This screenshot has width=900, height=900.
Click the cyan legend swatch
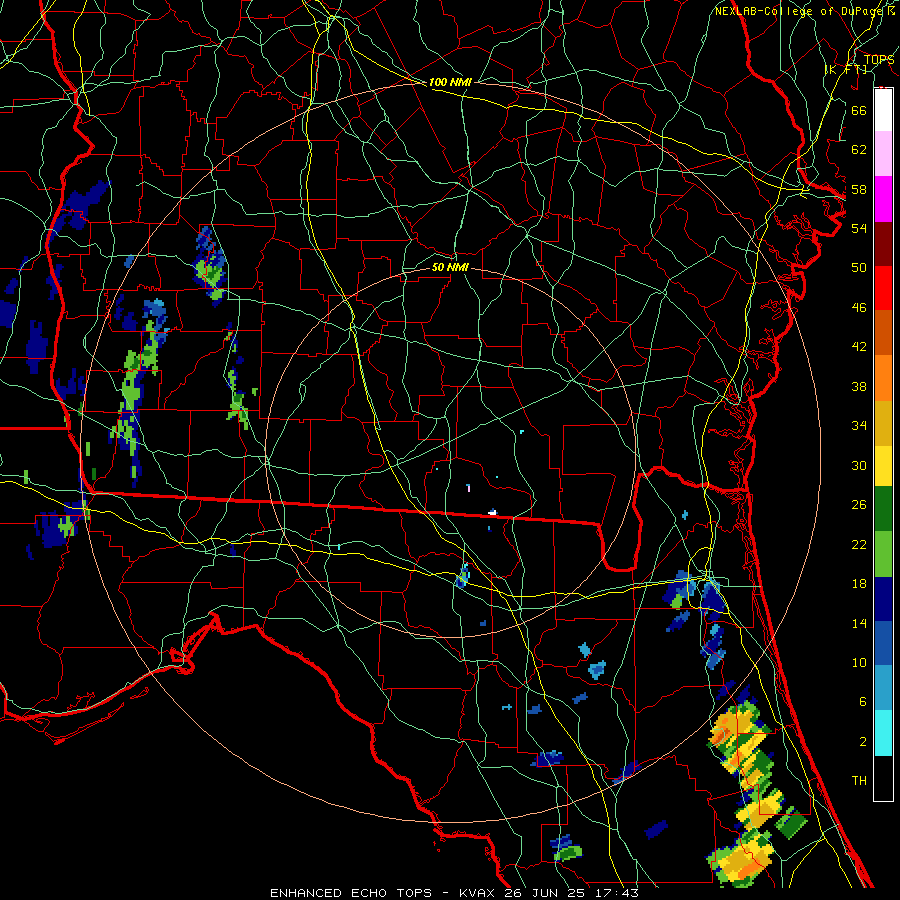click(x=883, y=732)
